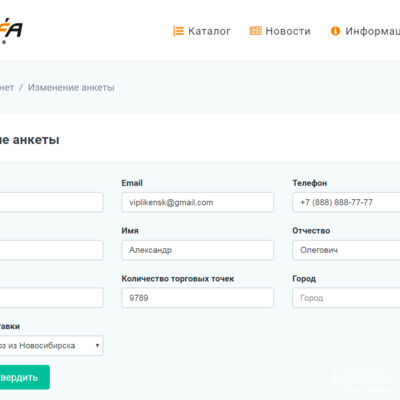Click the Отчество field with Олегович
400x400 pixels.
[x=346, y=250]
